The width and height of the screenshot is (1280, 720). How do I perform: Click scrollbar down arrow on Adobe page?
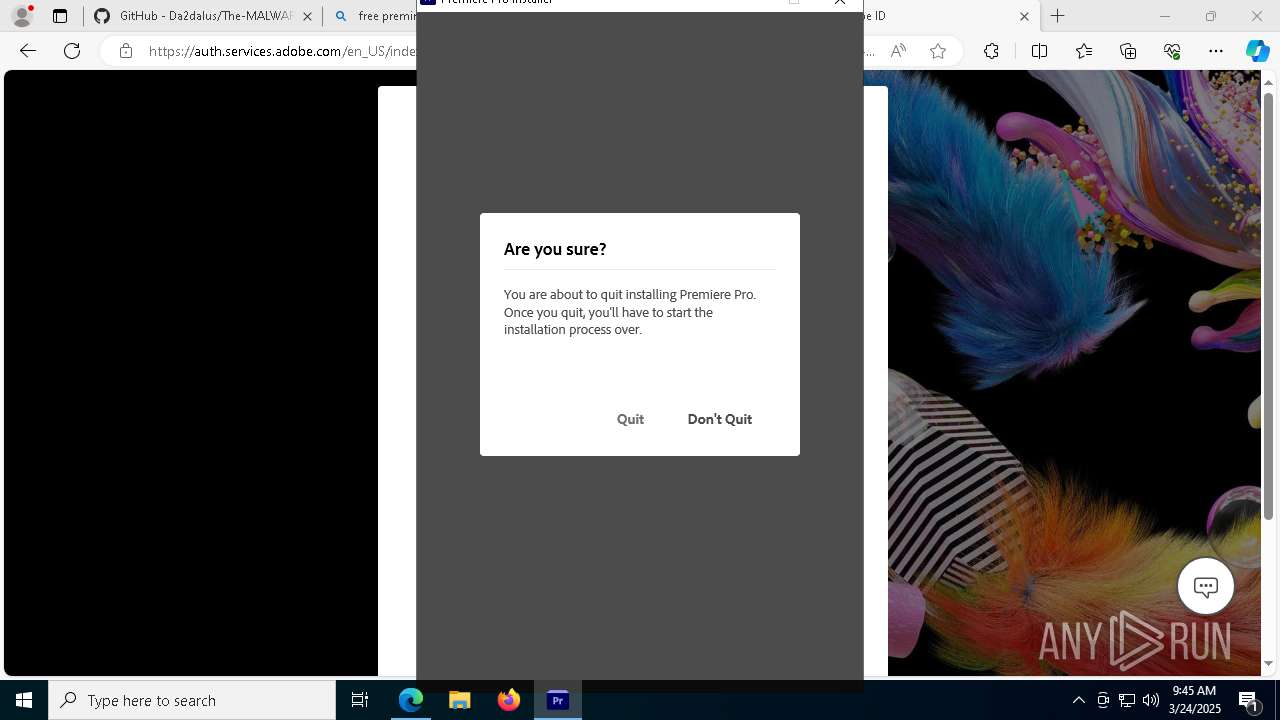pos(1269,663)
